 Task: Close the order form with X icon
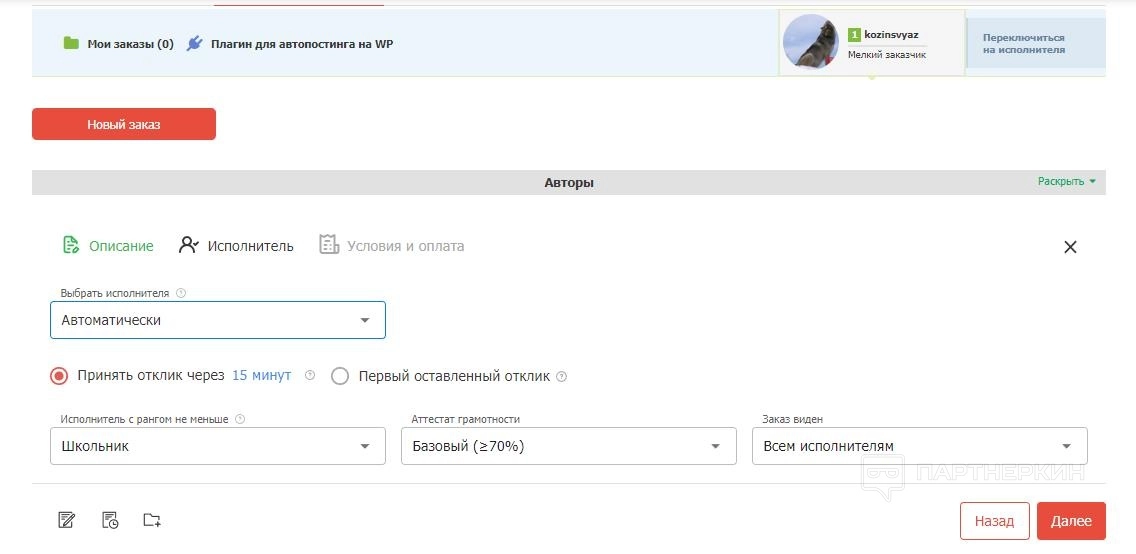coord(1070,247)
